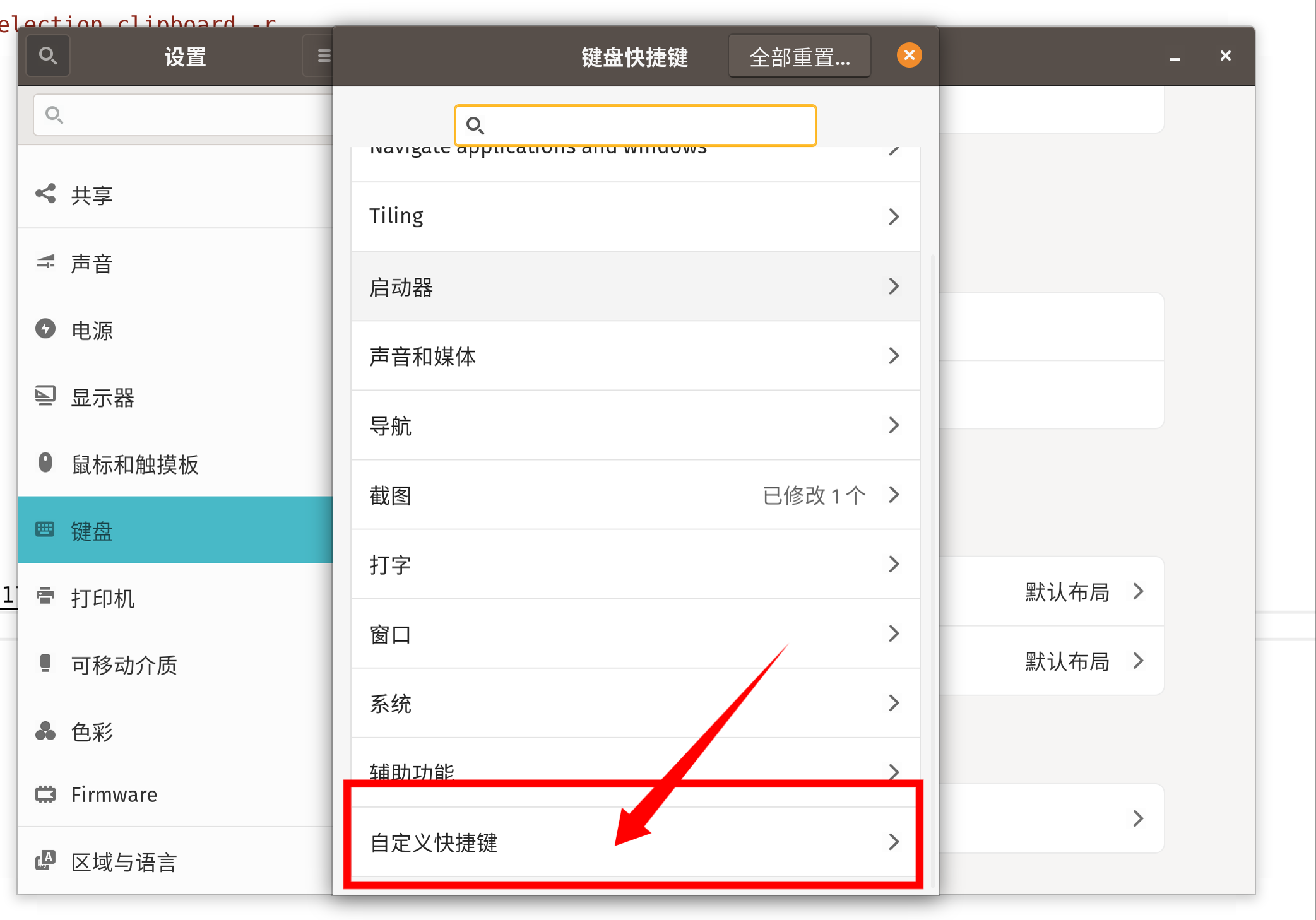
Task: Open the 可移动介质 removable media panel
Action: coord(175,664)
